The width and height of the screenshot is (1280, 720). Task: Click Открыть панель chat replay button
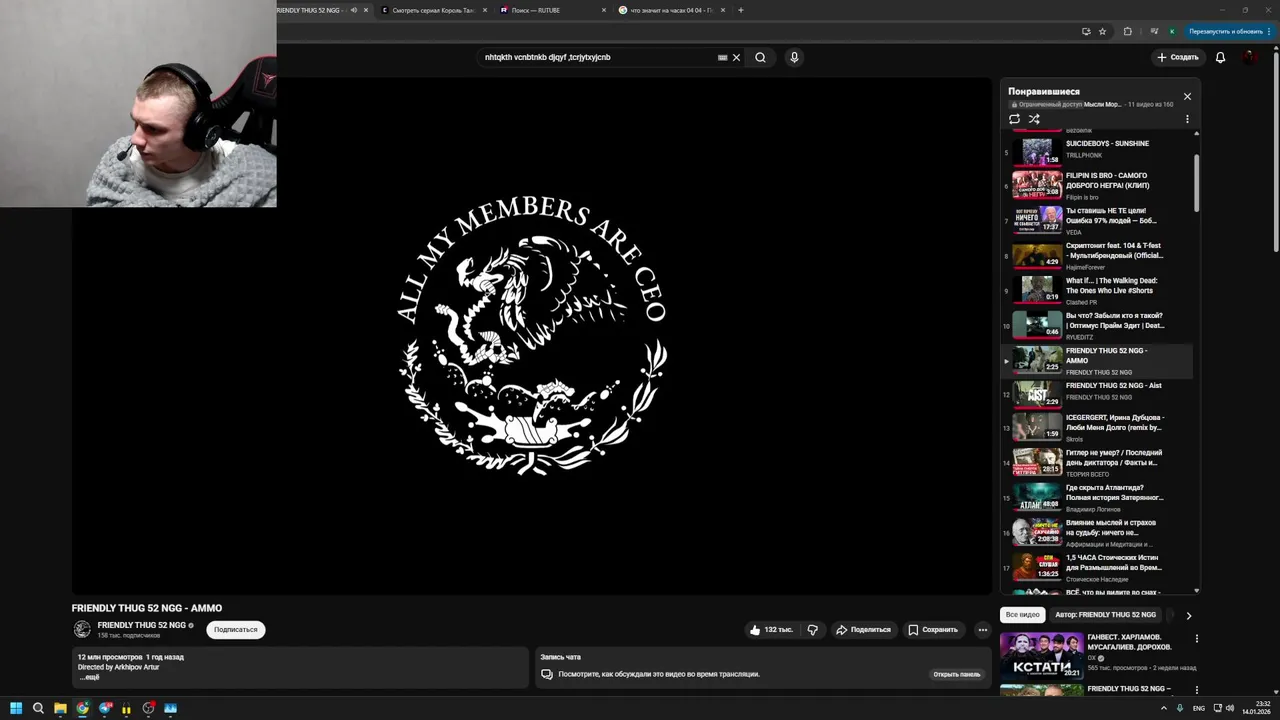pos(956,674)
